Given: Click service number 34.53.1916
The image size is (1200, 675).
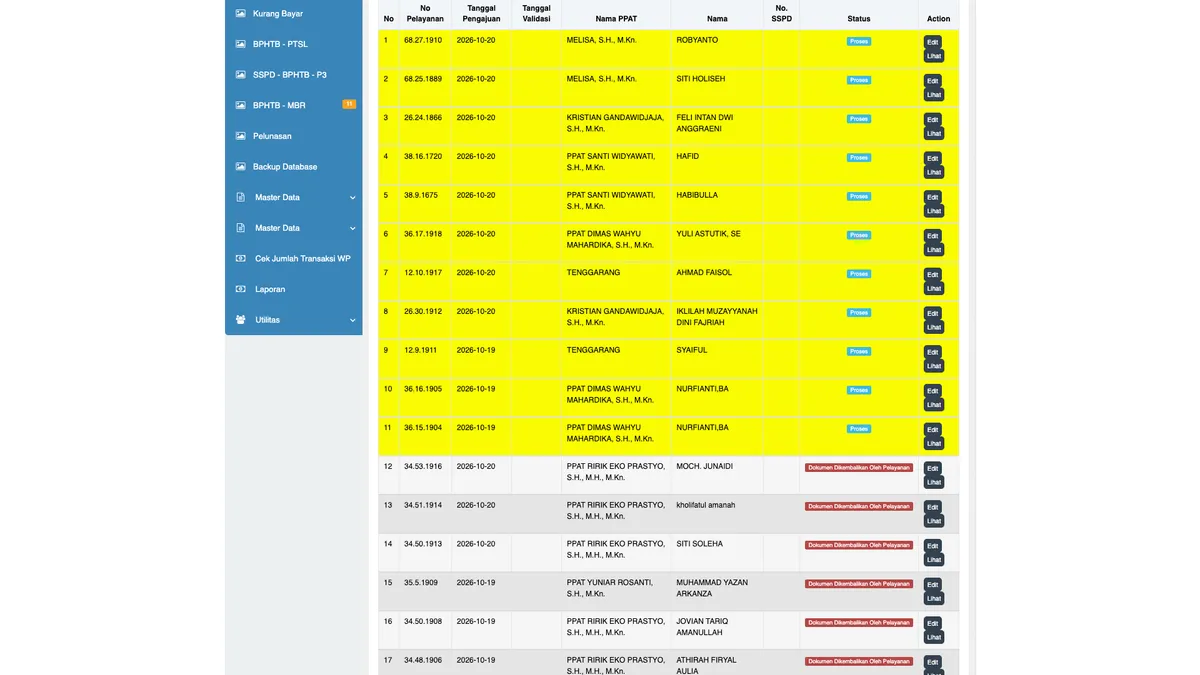Looking at the screenshot, I should tap(423, 466).
